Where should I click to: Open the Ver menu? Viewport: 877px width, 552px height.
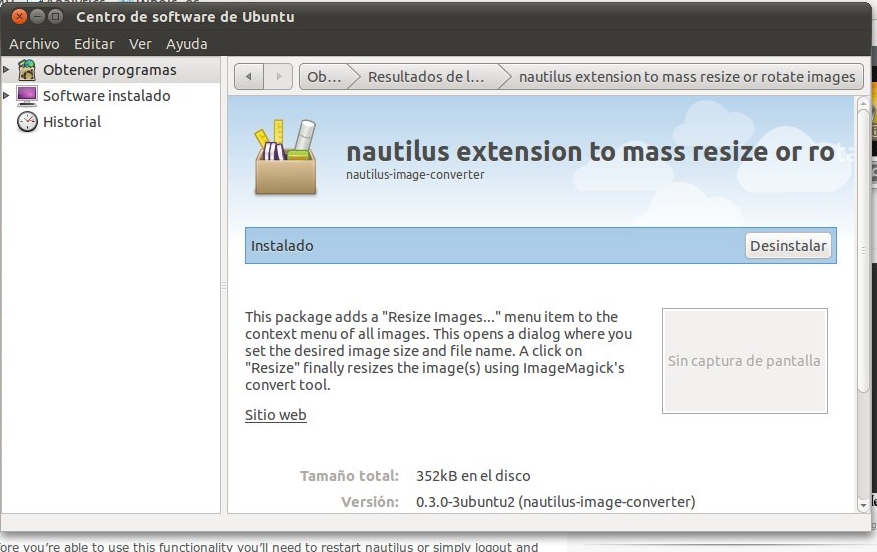point(140,44)
